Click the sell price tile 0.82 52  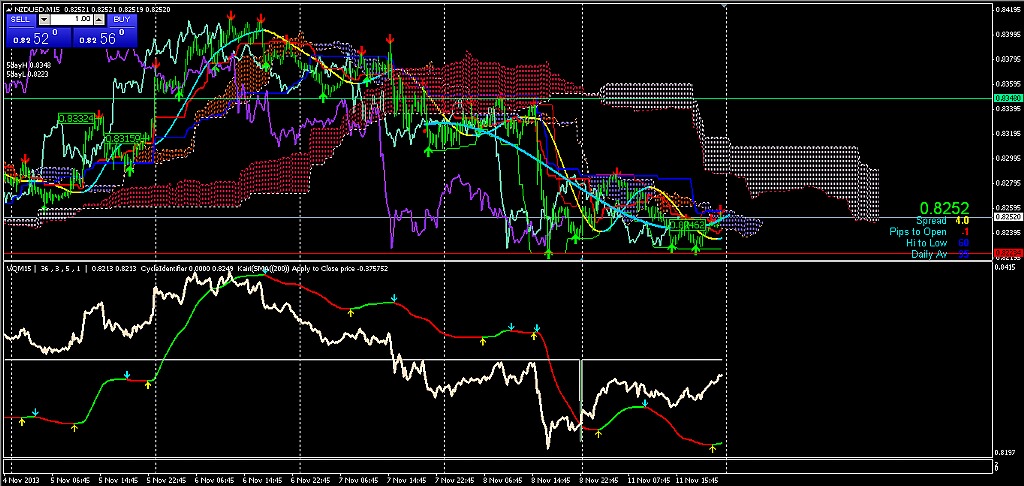[39, 36]
